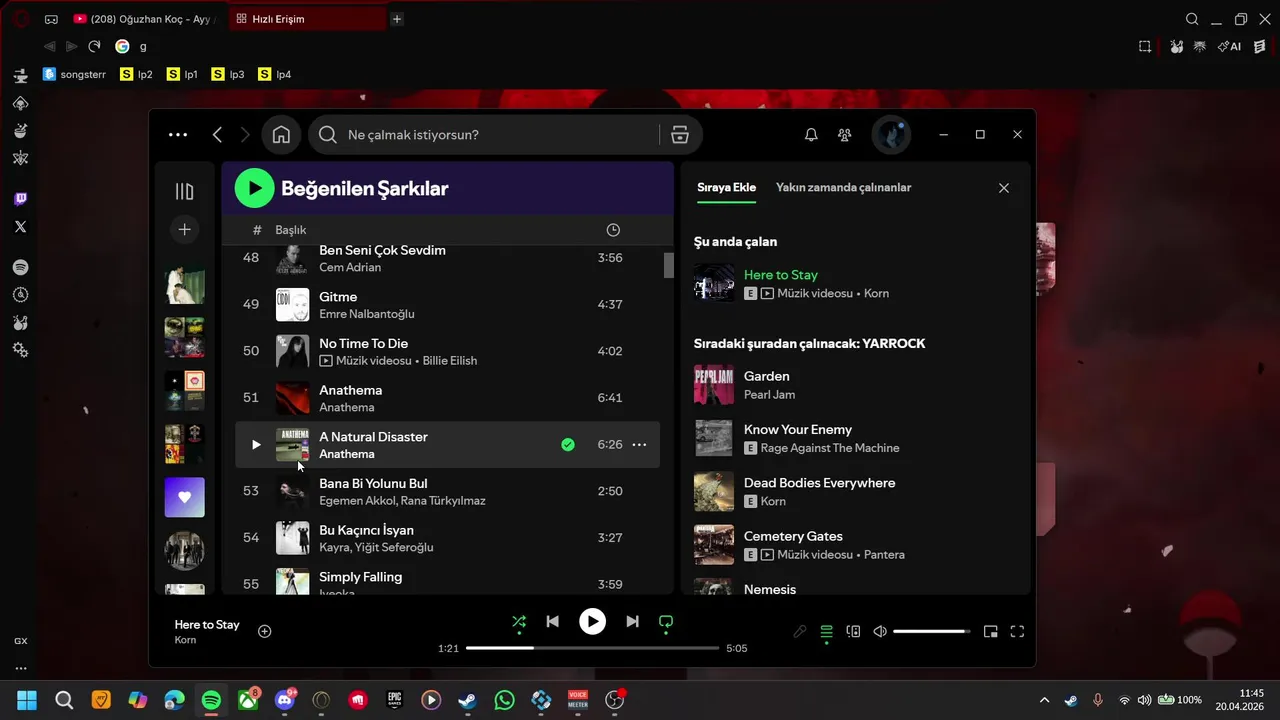The width and height of the screenshot is (1280, 720).
Task: Open the Anathema track row at 51
Action: pos(447,398)
